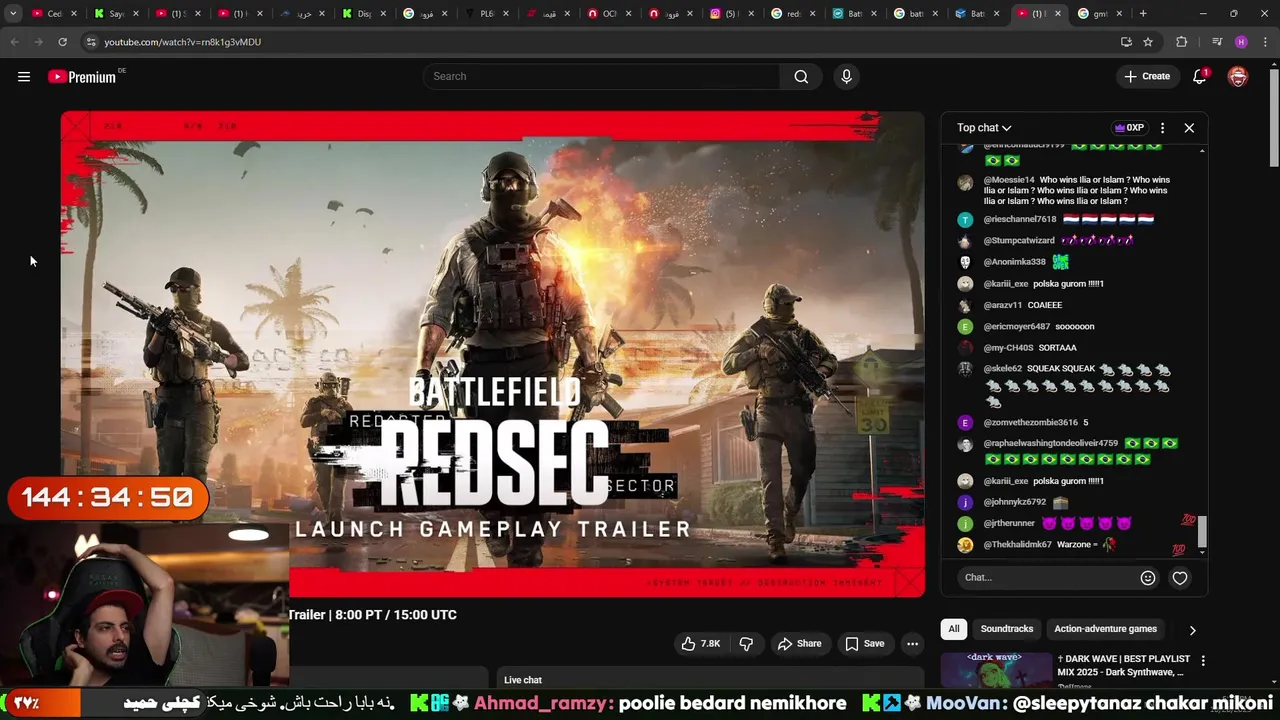This screenshot has width=1280, height=720.
Task: Click username @Anonimka338 in chat
Action: point(1014,262)
